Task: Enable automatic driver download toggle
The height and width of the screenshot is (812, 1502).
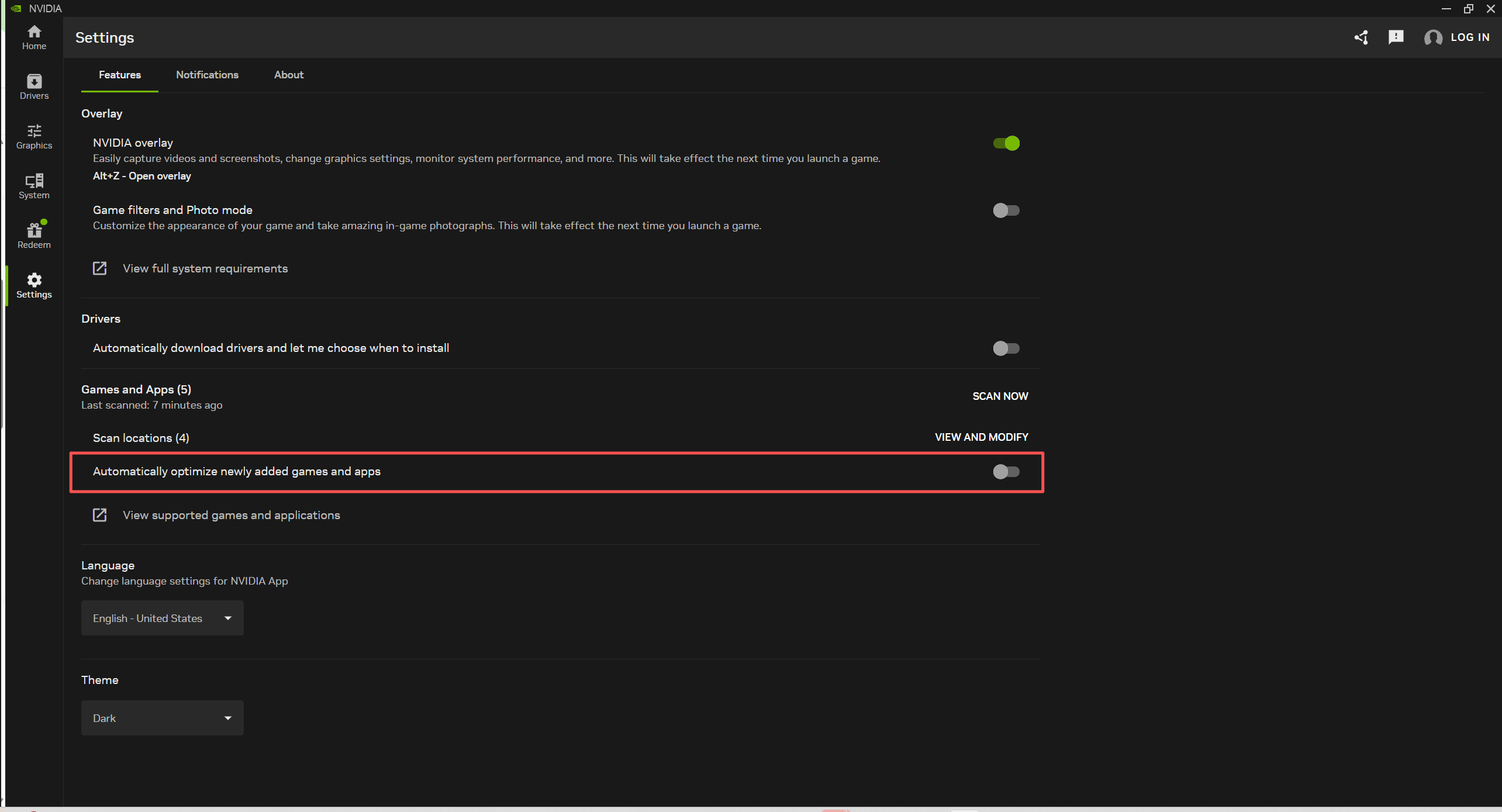Action: point(1006,348)
